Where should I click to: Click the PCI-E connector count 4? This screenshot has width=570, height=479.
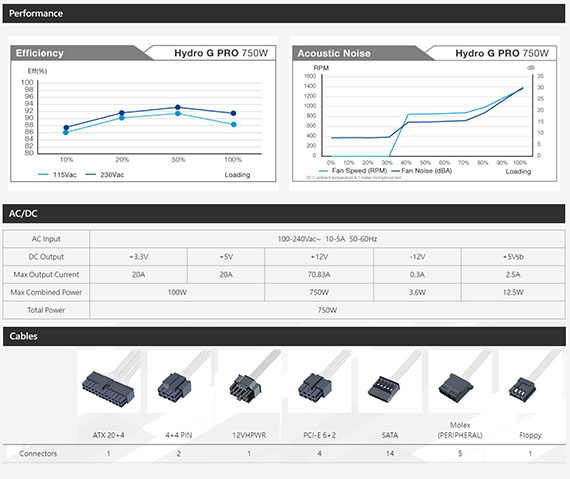(x=319, y=454)
